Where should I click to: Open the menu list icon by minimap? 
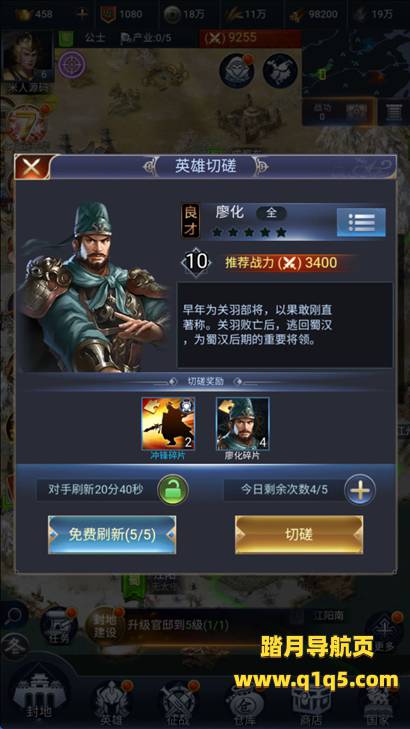tap(394, 112)
